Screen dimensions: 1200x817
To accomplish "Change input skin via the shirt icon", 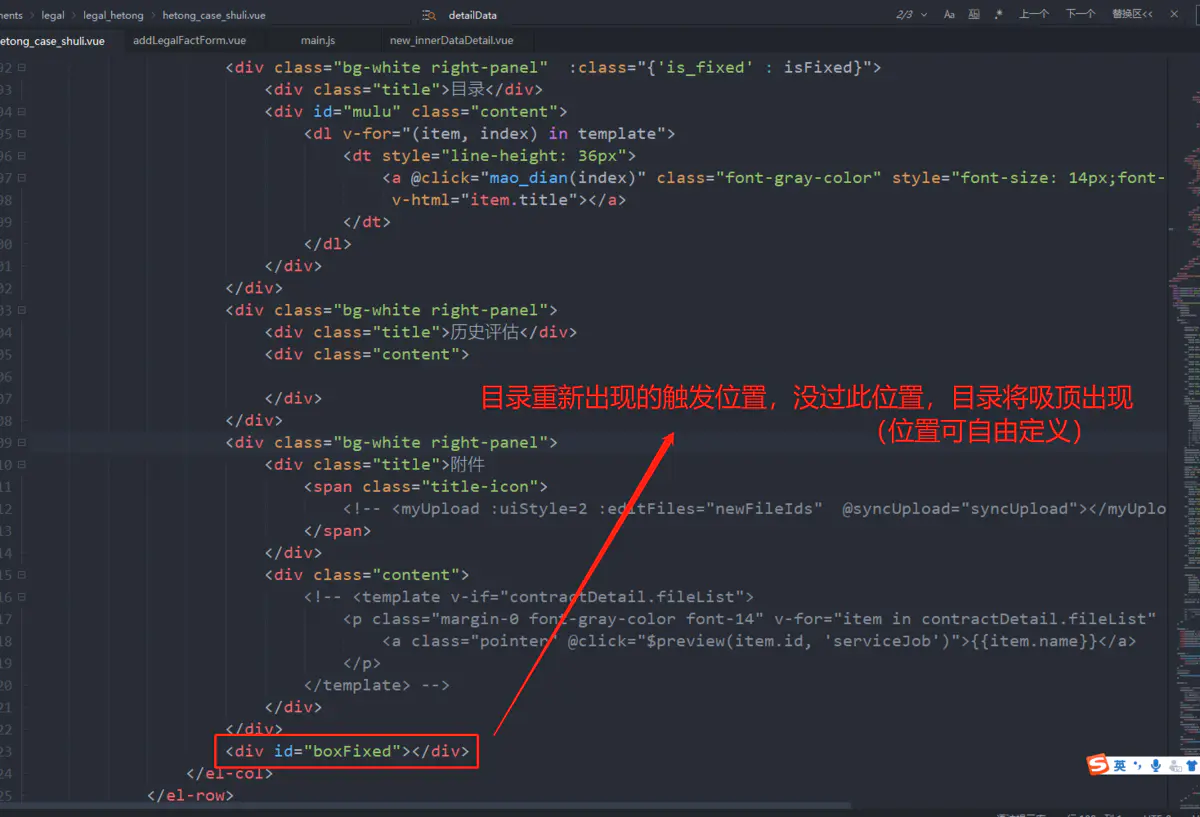I will coord(1192,765).
